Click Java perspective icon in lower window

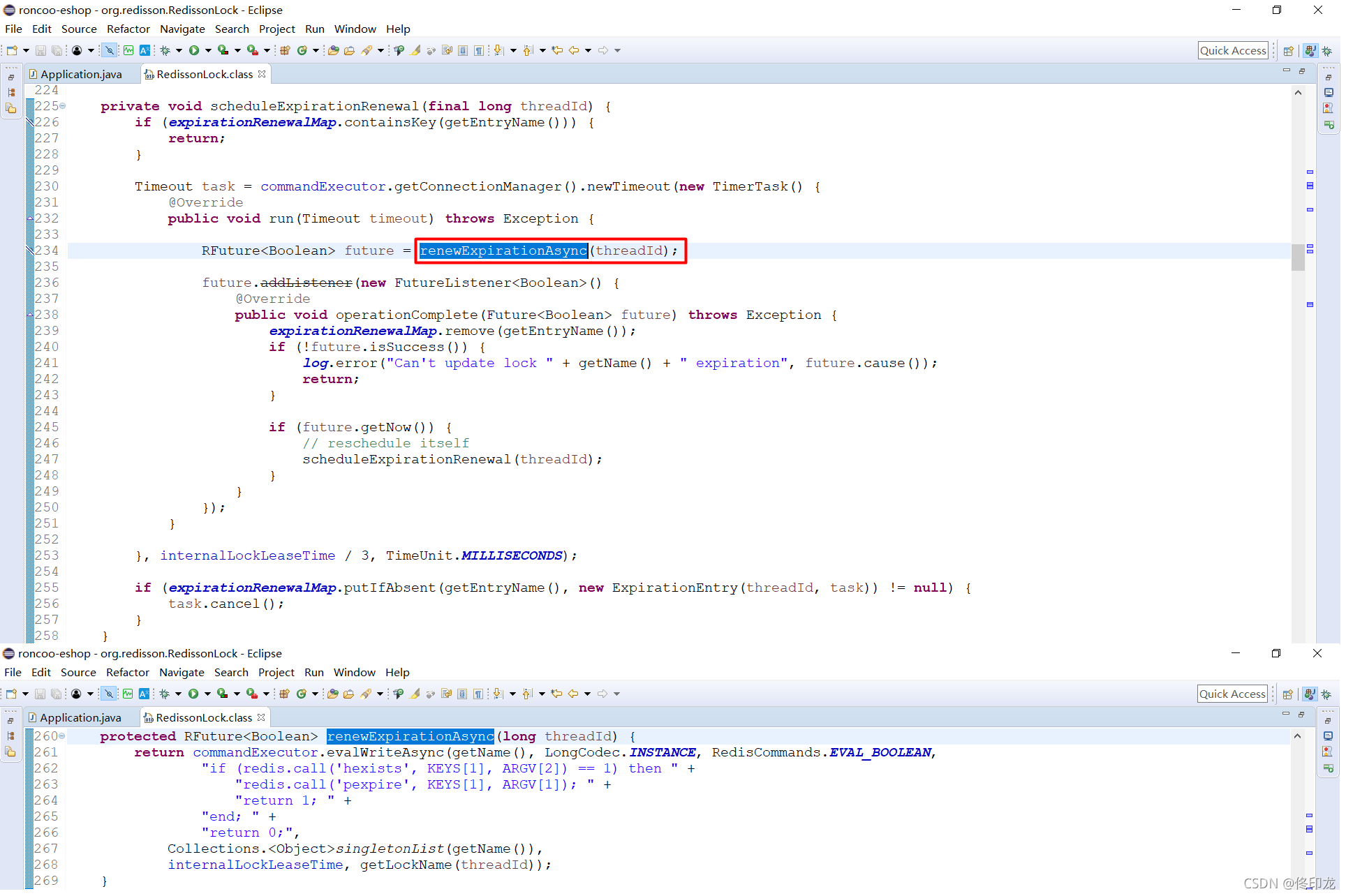pyautogui.click(x=1310, y=694)
